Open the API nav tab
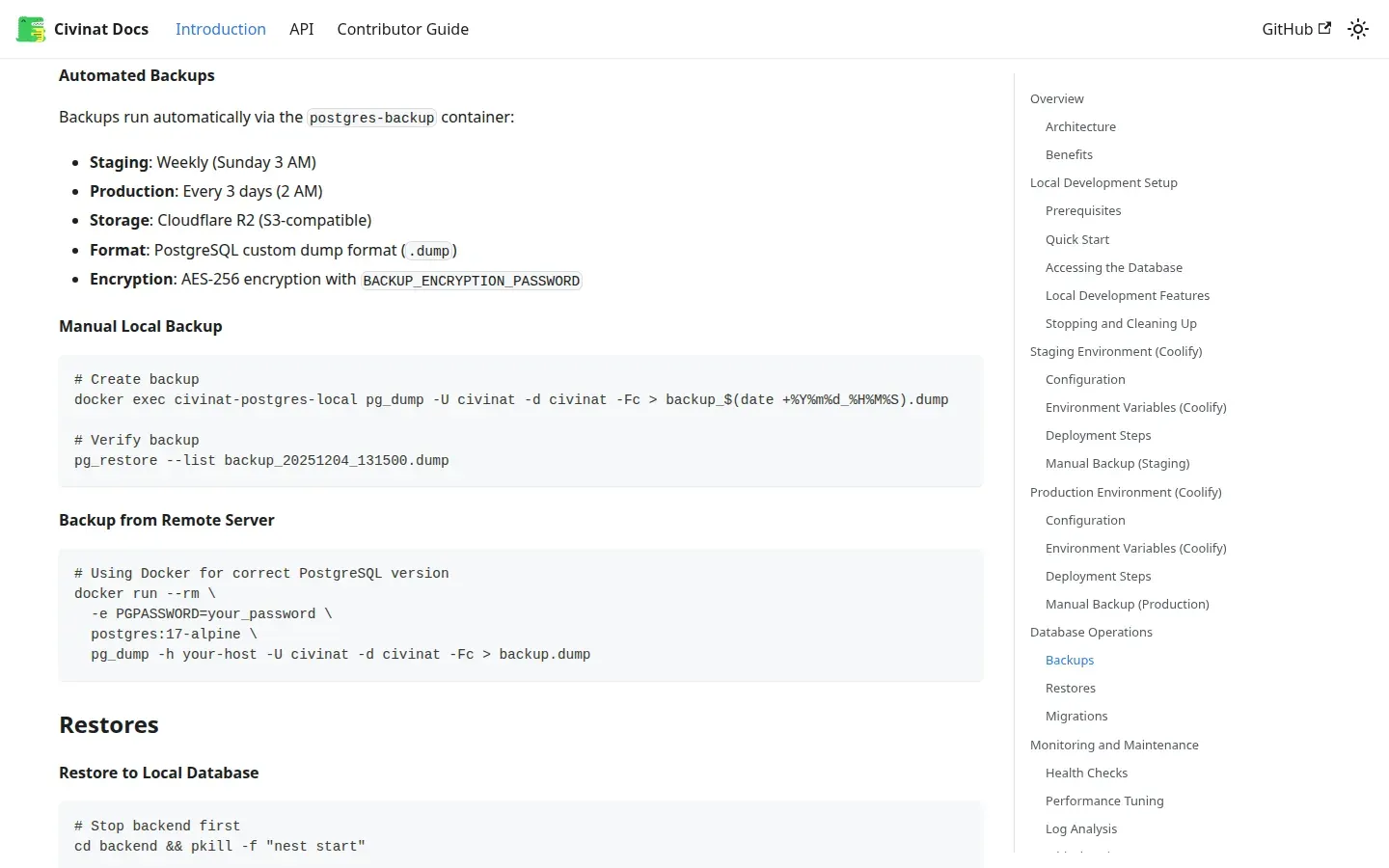This screenshot has width=1389, height=868. [x=302, y=29]
